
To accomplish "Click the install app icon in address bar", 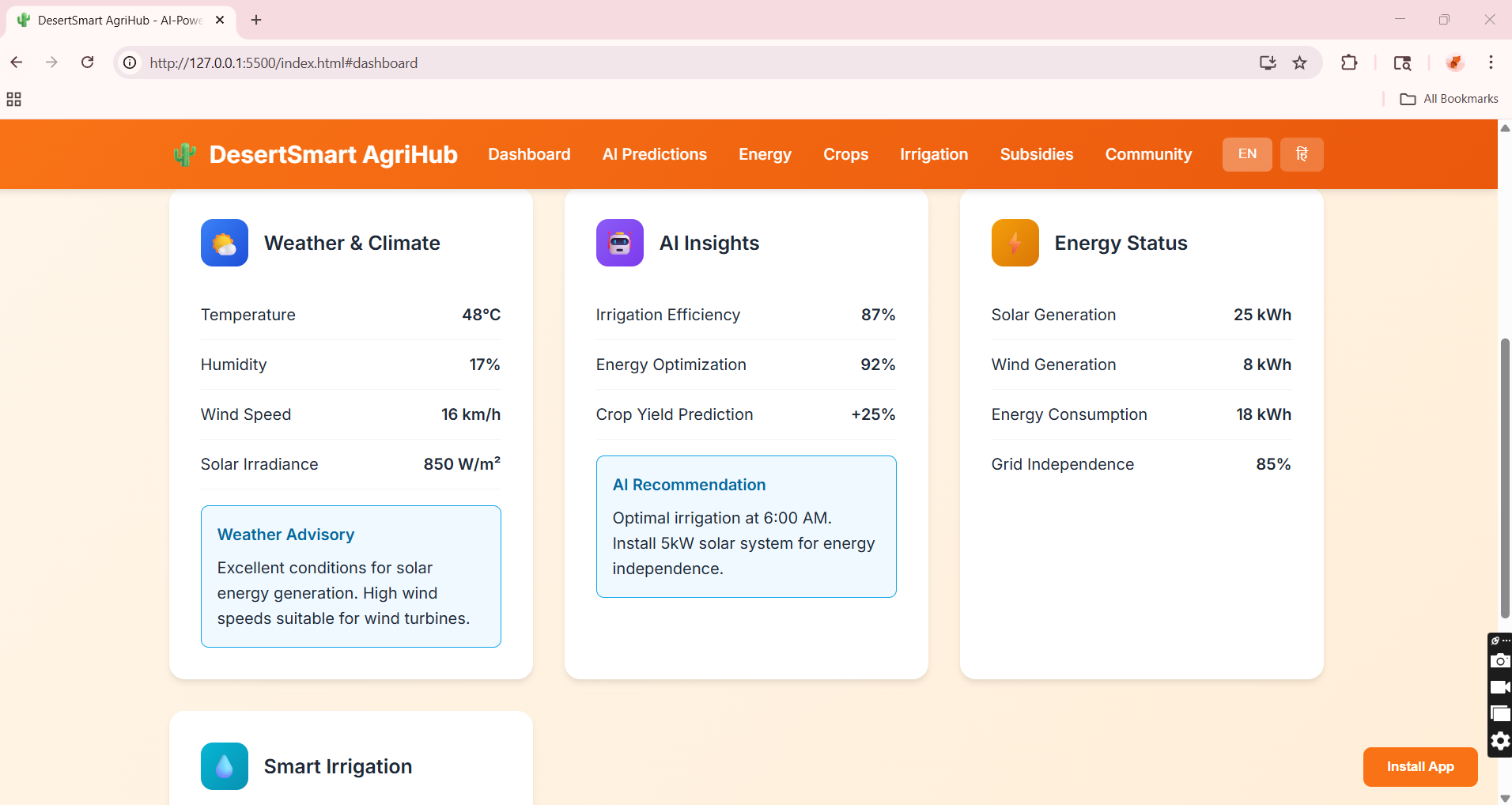I will (x=1268, y=62).
